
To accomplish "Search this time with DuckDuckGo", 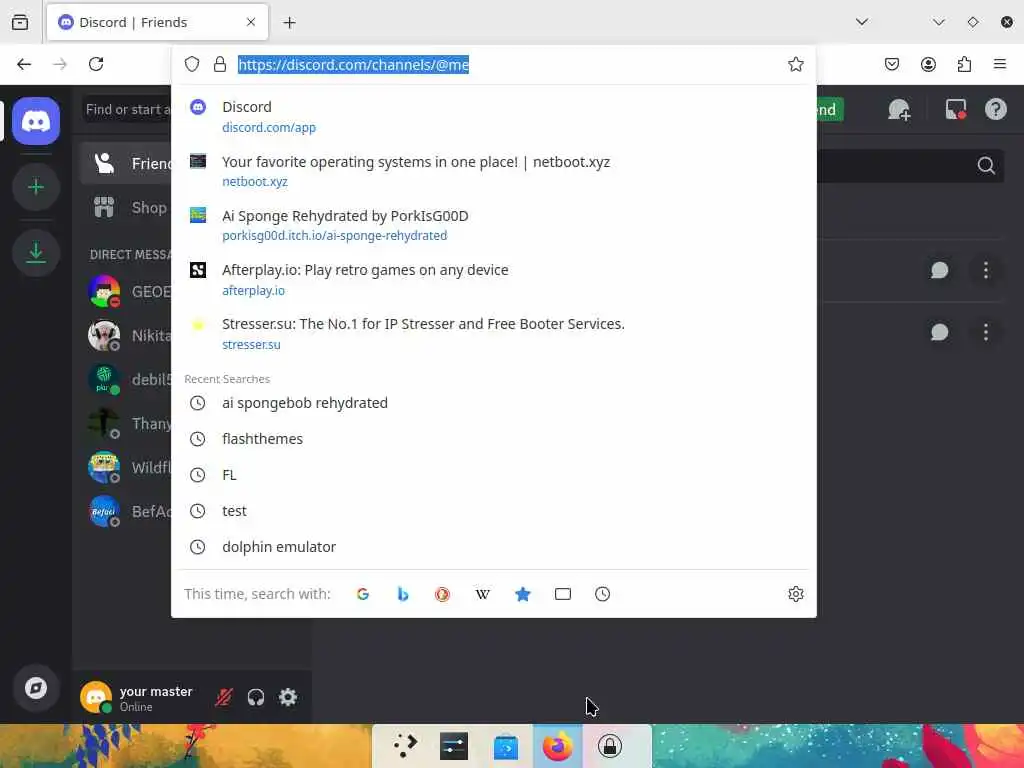I will [x=443, y=594].
